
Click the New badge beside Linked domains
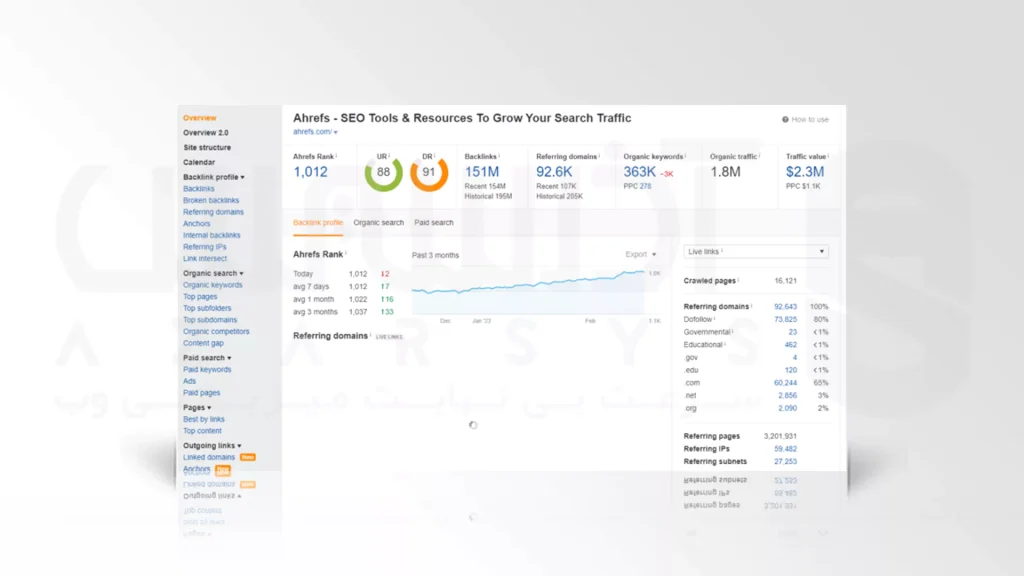tap(248, 457)
